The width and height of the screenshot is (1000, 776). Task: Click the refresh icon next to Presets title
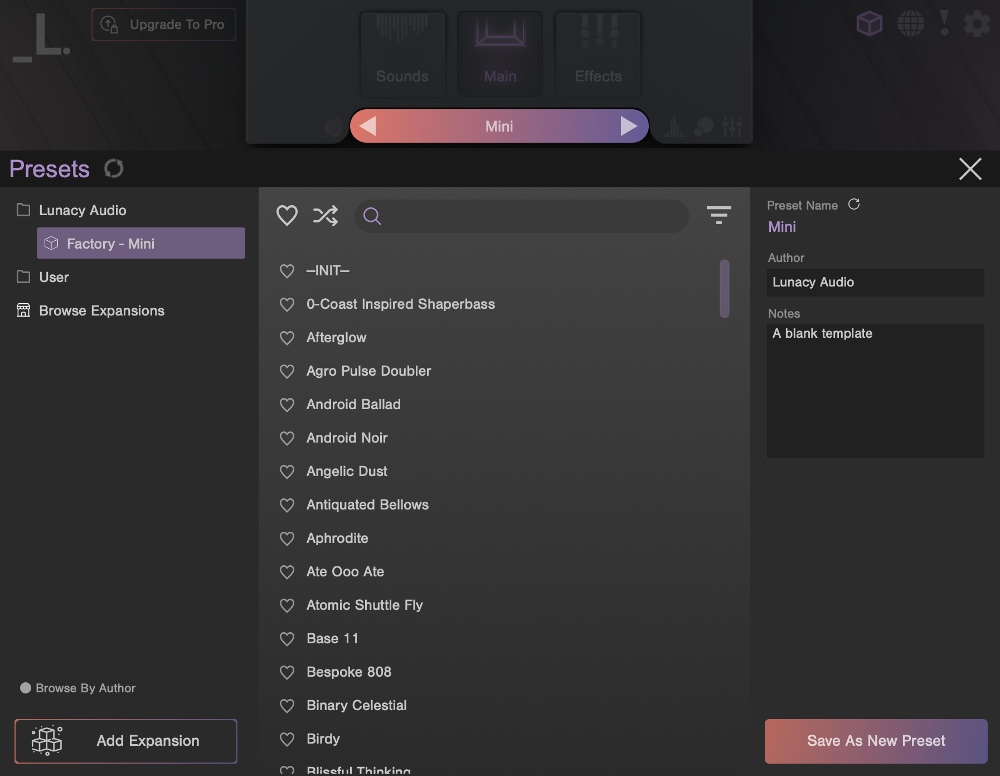113,168
